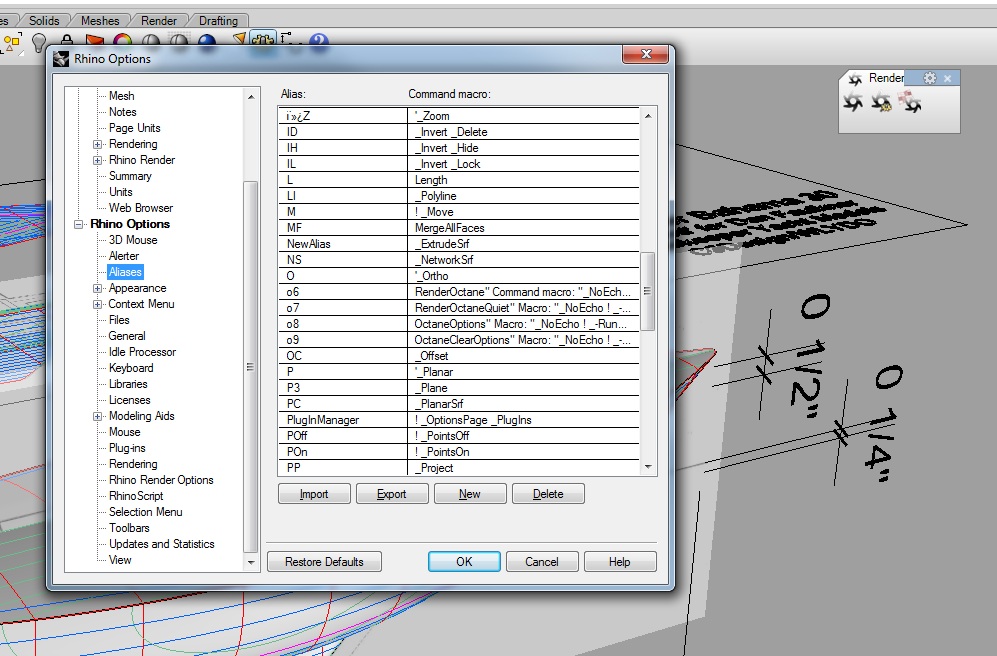Expand the Rendering document properties node

(97, 144)
